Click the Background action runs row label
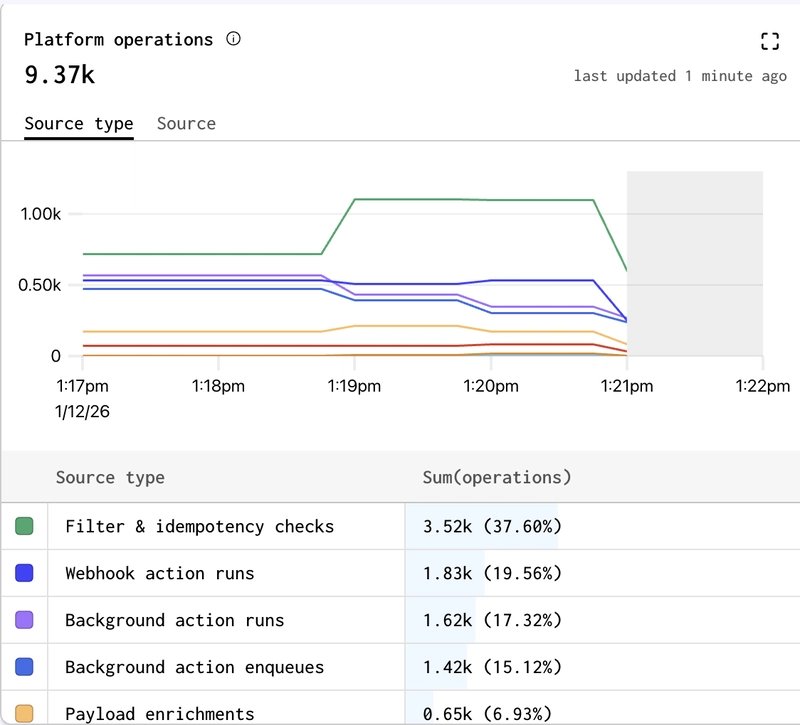Image resolution: width=800 pixels, height=725 pixels. 174,620
